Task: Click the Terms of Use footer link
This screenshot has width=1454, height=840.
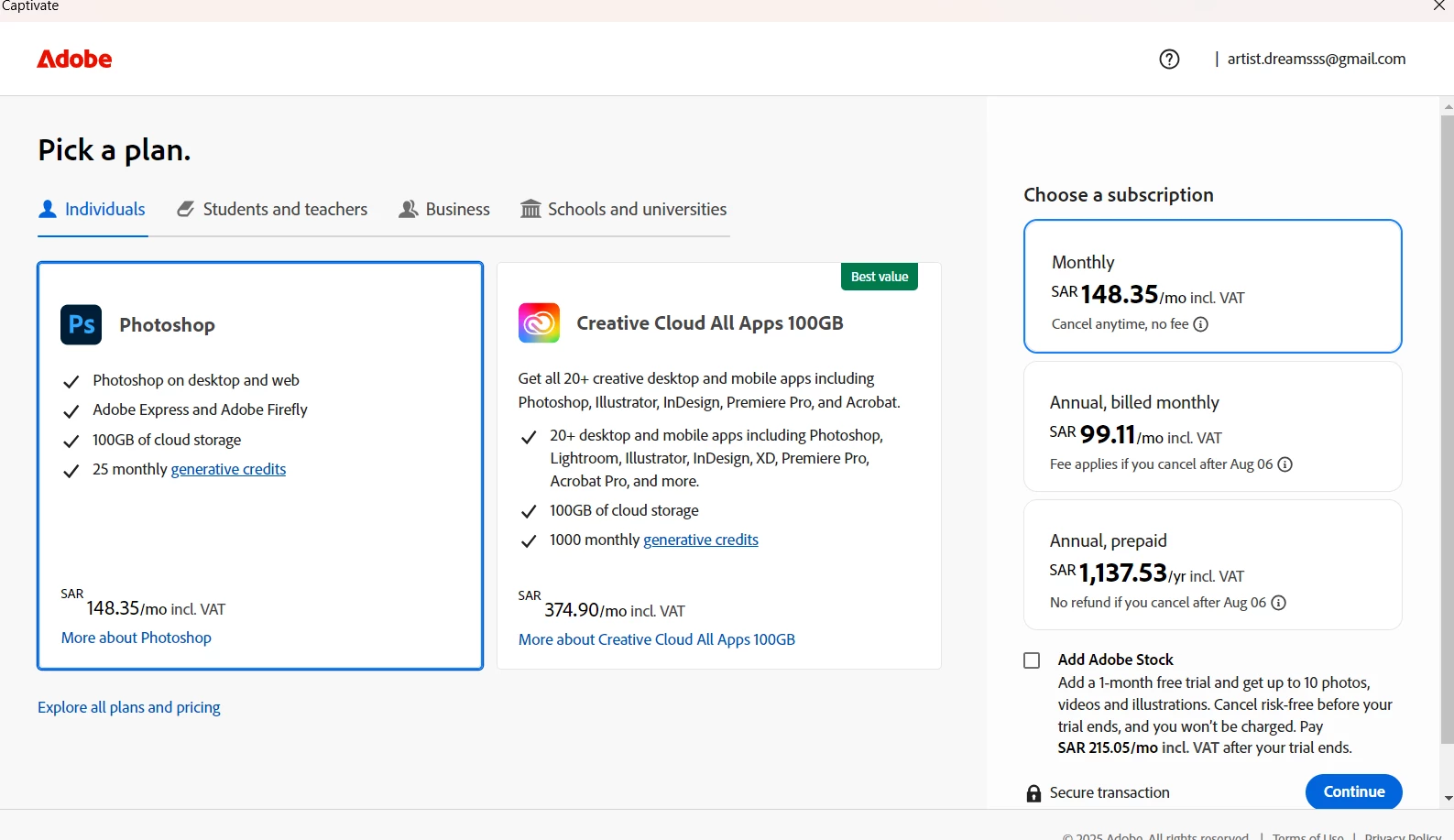Action: pyautogui.click(x=1308, y=835)
